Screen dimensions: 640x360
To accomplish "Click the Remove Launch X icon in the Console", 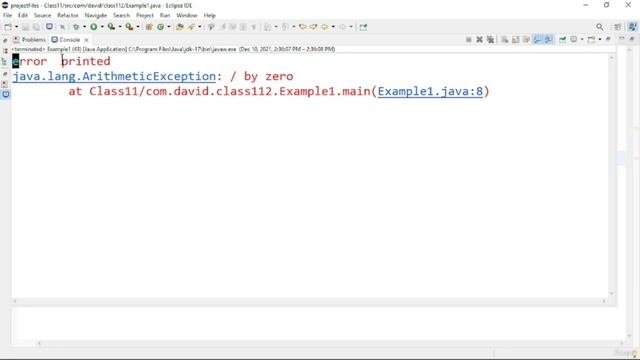I will 480,40.
